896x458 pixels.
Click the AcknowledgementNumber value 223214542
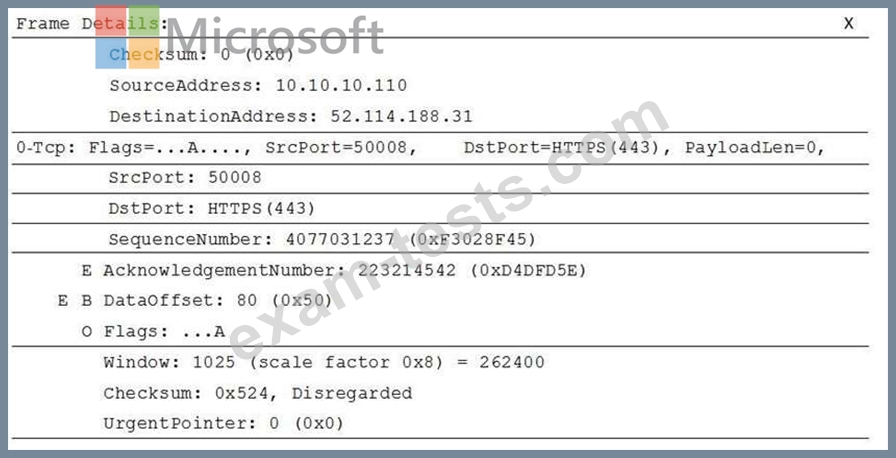407,271
